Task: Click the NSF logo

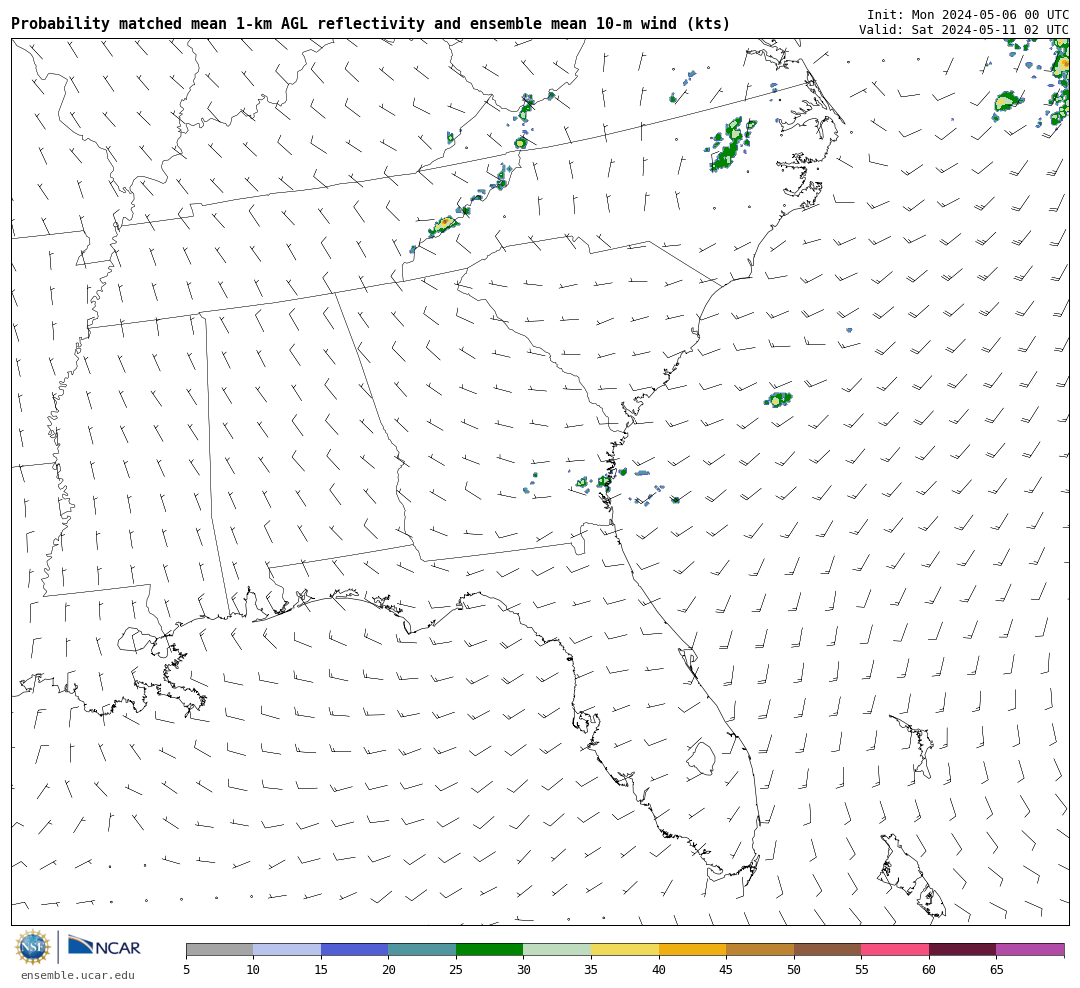Action: pos(33,947)
